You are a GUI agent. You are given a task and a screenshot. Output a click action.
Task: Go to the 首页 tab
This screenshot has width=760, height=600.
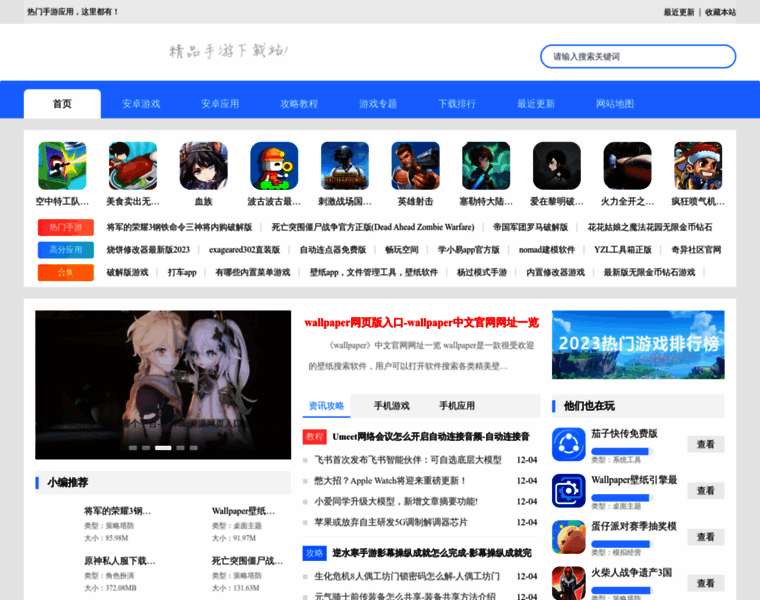click(x=62, y=104)
